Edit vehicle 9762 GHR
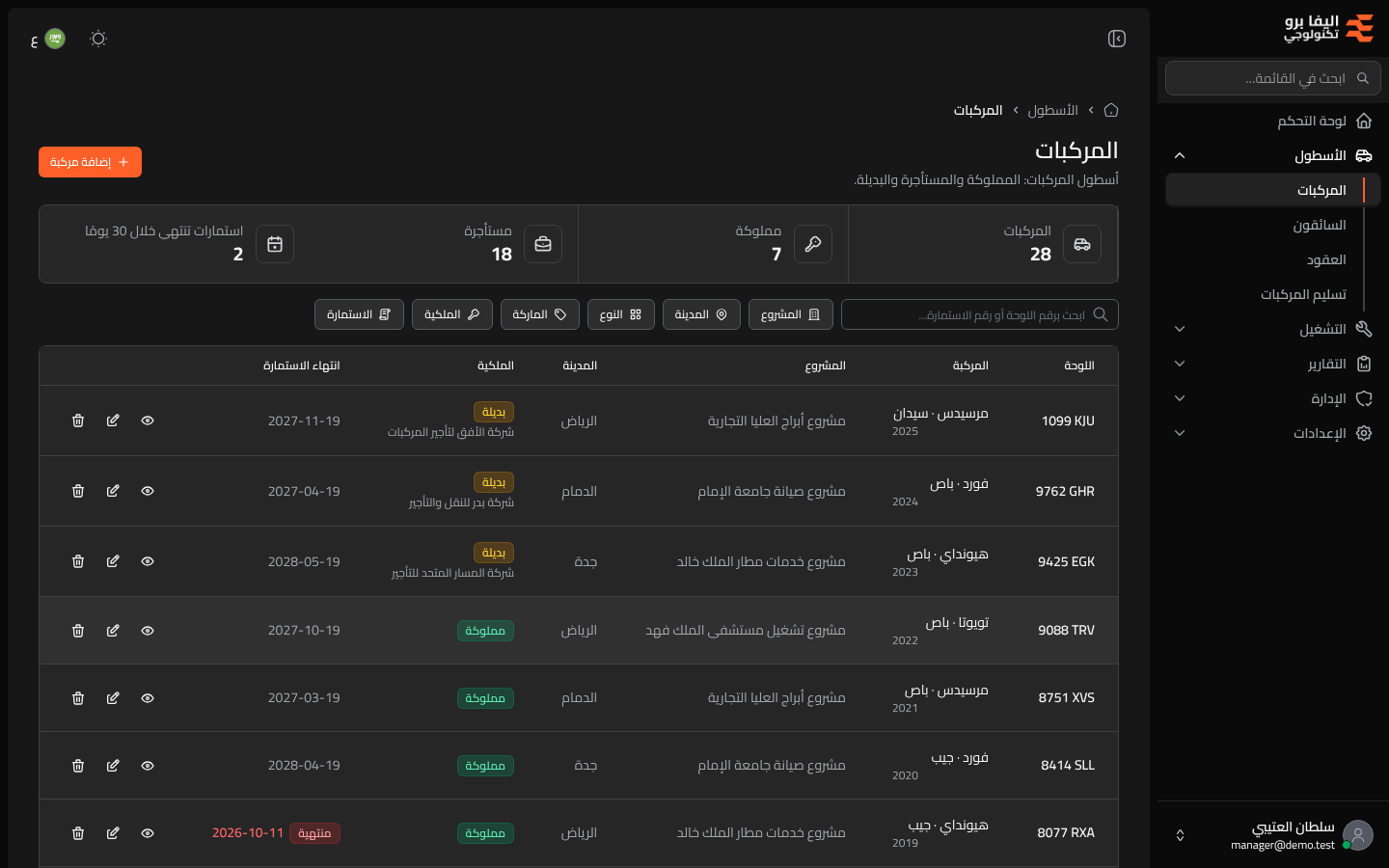This screenshot has width=1389, height=868. [113, 491]
